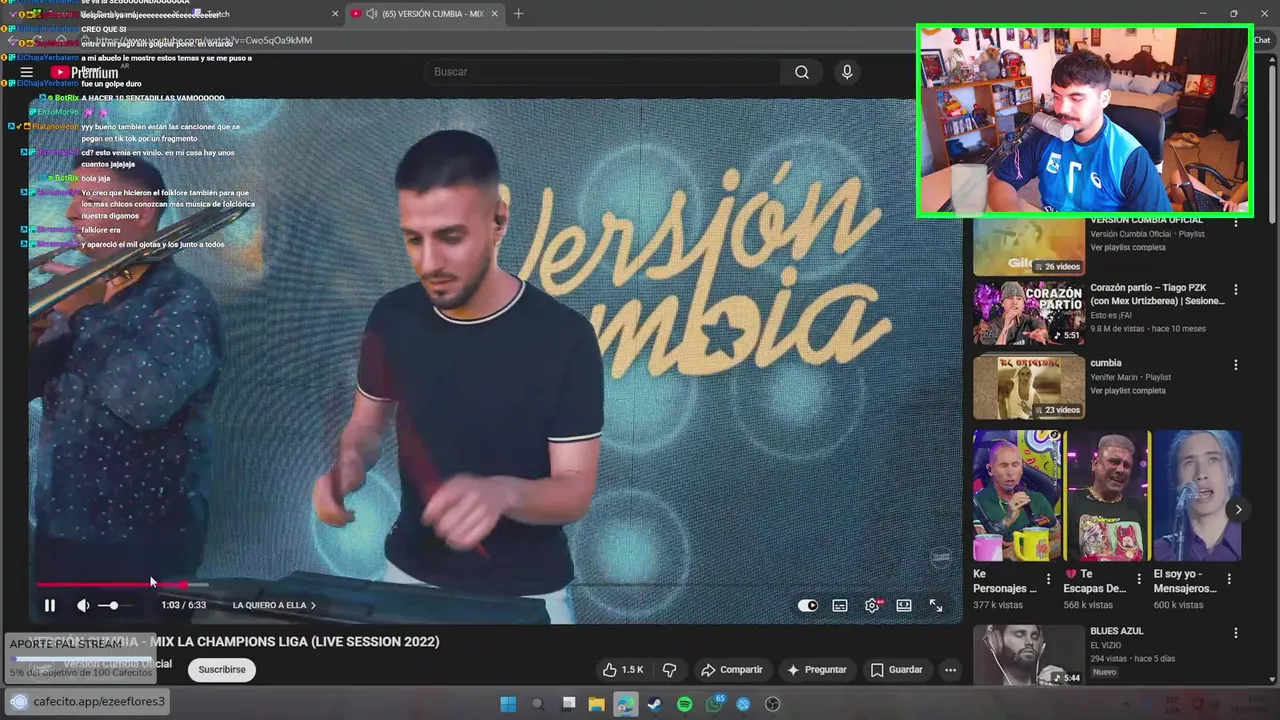The width and height of the screenshot is (1280, 720).
Task: Open EL VIZIO channel name
Action: (1107, 646)
